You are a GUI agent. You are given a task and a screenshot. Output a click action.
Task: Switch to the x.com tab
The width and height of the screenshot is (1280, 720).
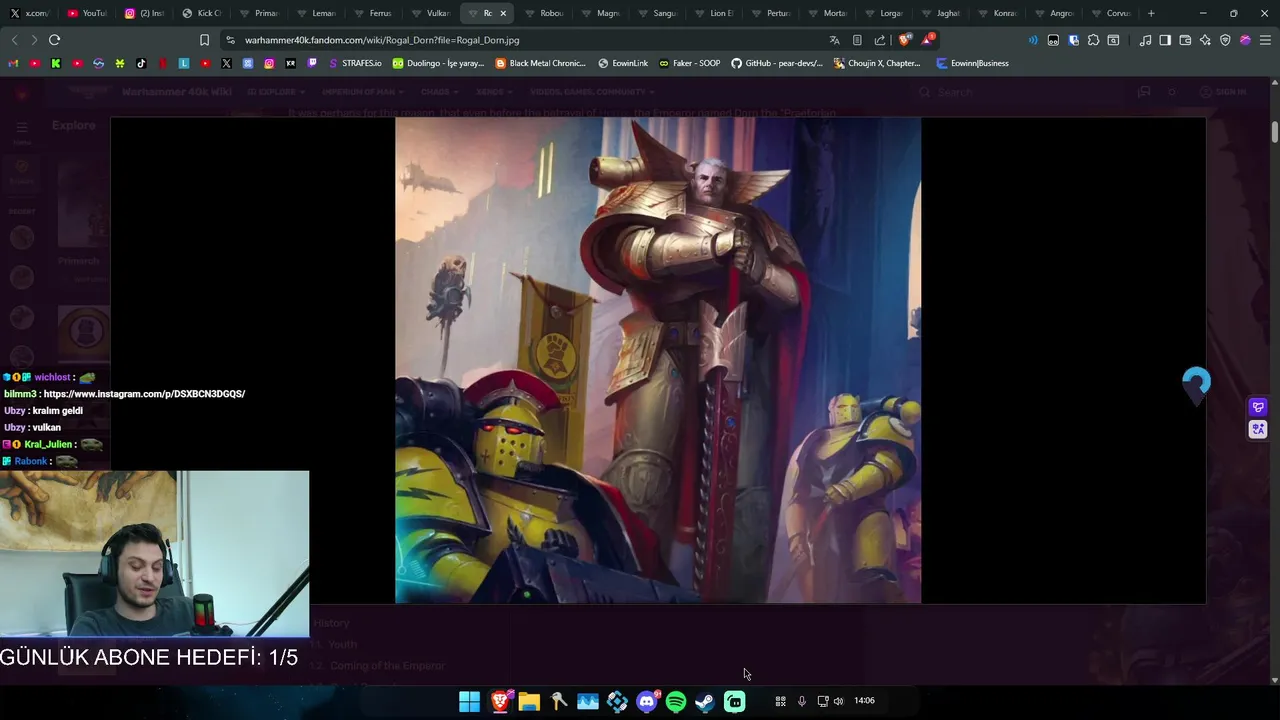click(29, 13)
